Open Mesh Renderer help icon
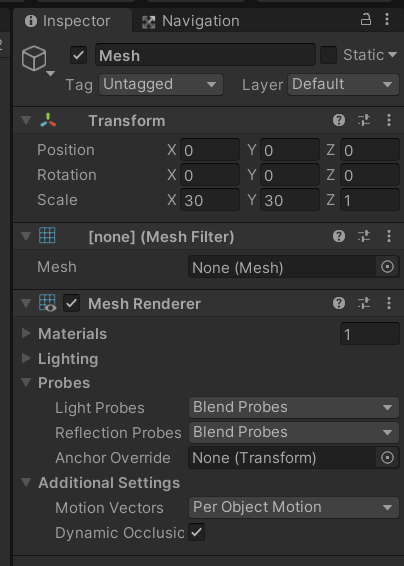 coord(339,303)
